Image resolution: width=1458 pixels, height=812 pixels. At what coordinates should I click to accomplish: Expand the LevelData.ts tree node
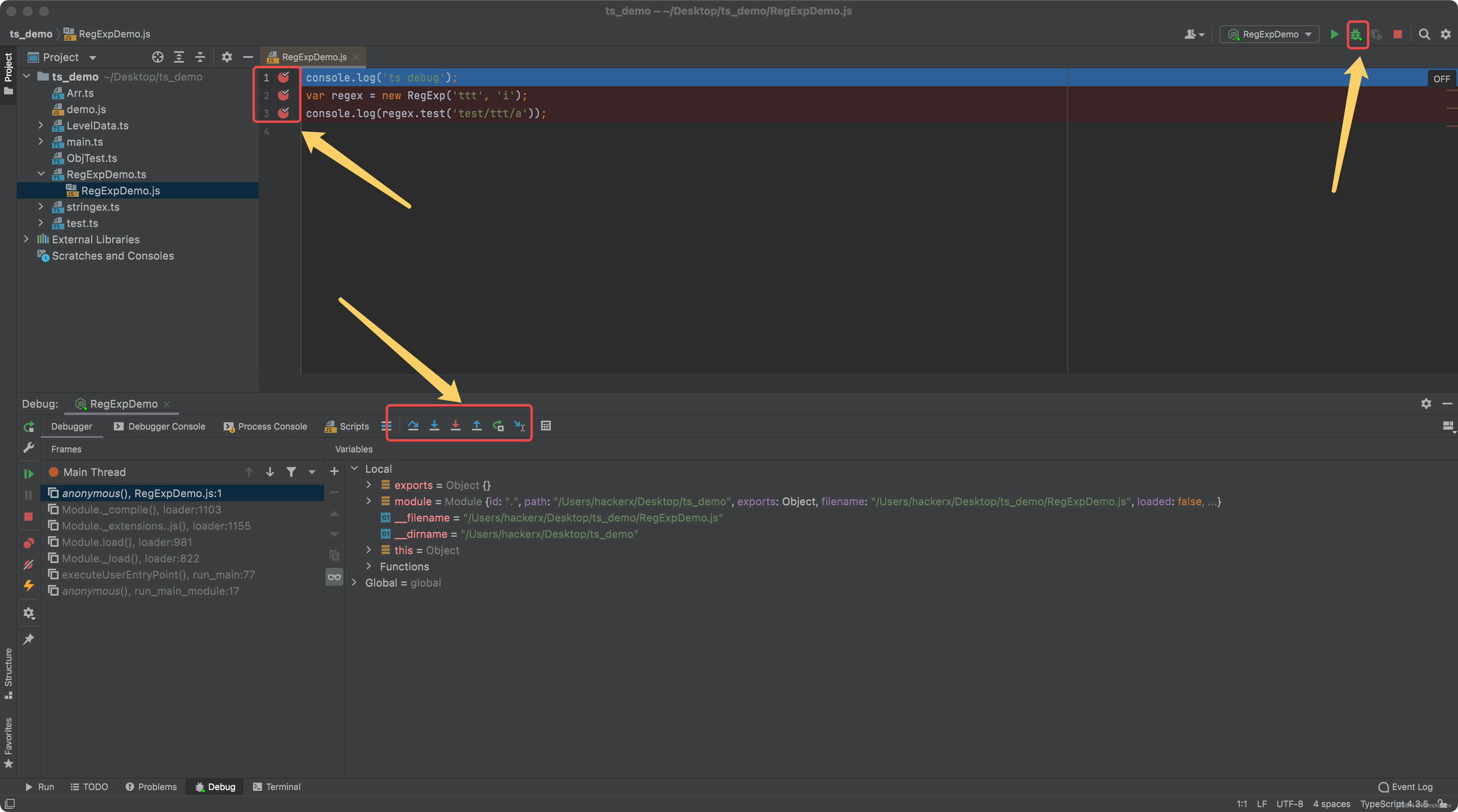tap(41, 125)
